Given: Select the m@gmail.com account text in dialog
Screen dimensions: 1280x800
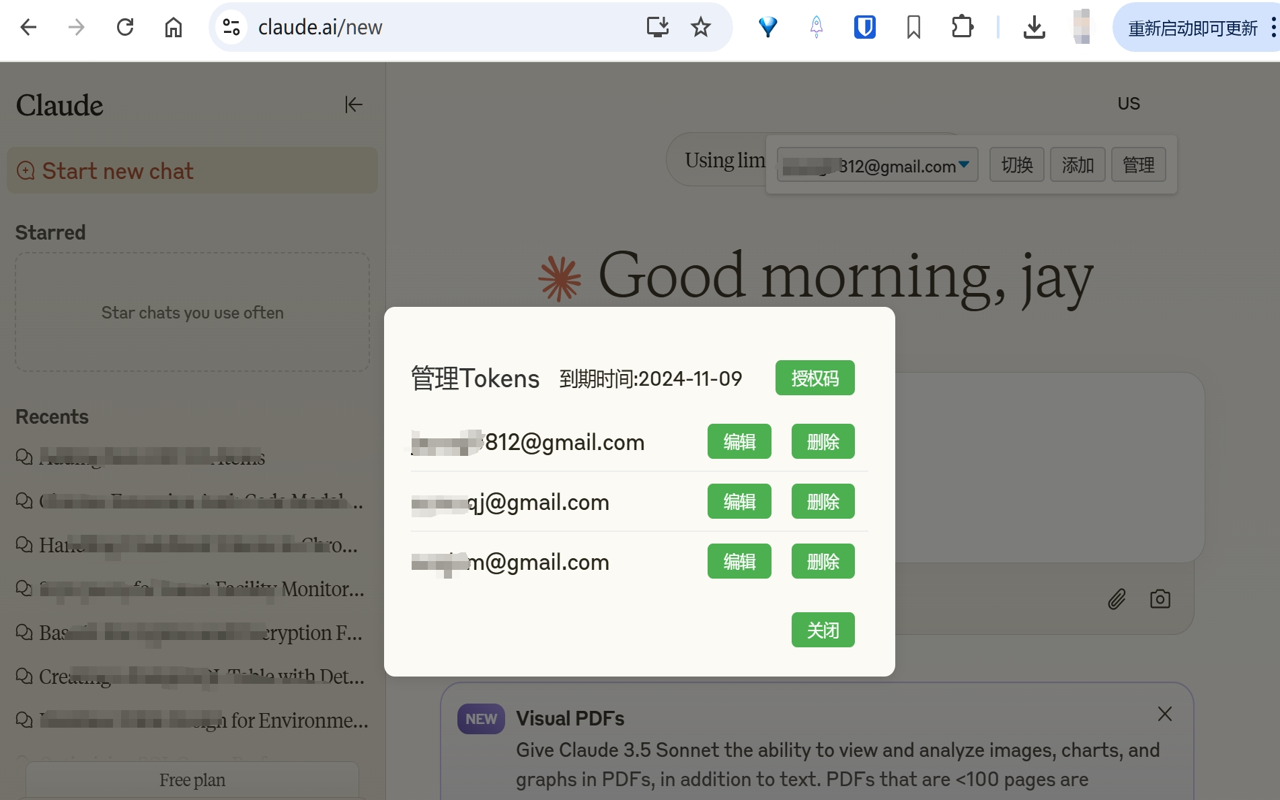Looking at the screenshot, I should coord(510,562).
